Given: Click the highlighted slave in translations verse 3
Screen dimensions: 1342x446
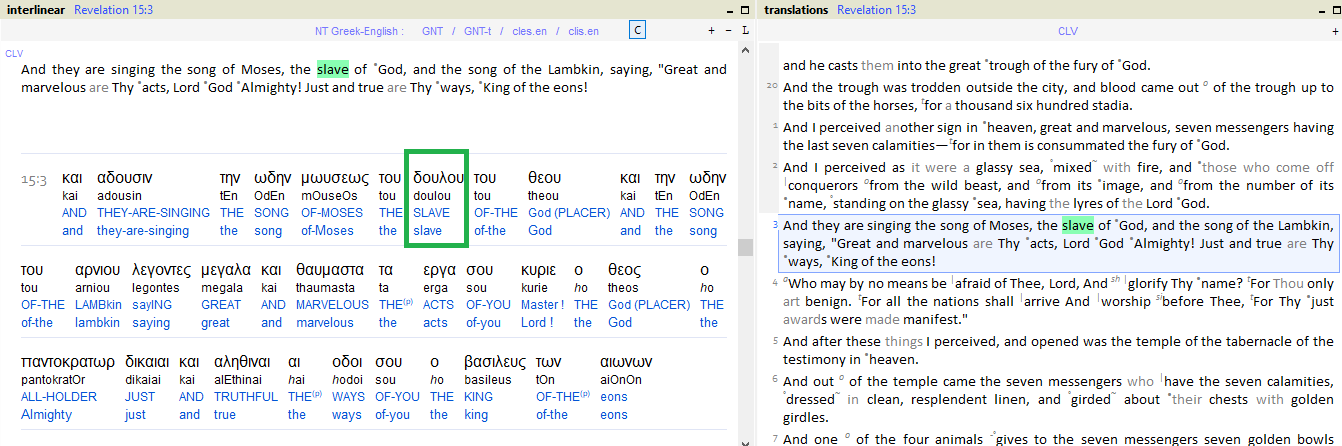Looking at the screenshot, I should [1078, 225].
